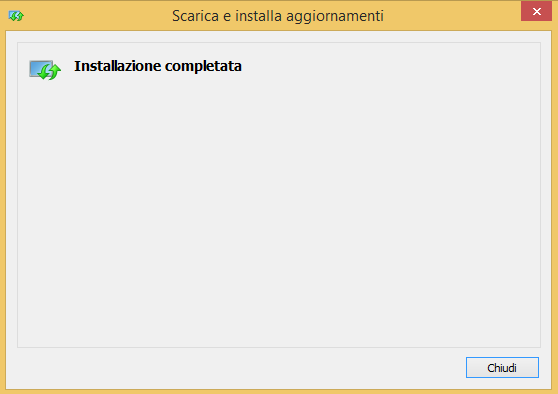Click the blue monitor screen of the update icon
The image size is (558, 394).
[40, 68]
